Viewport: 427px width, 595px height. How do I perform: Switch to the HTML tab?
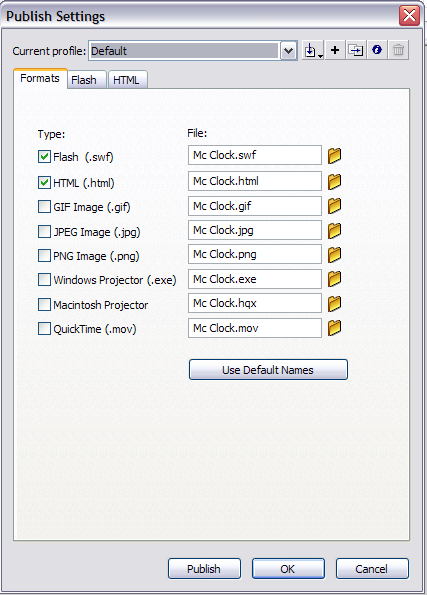pos(128,80)
